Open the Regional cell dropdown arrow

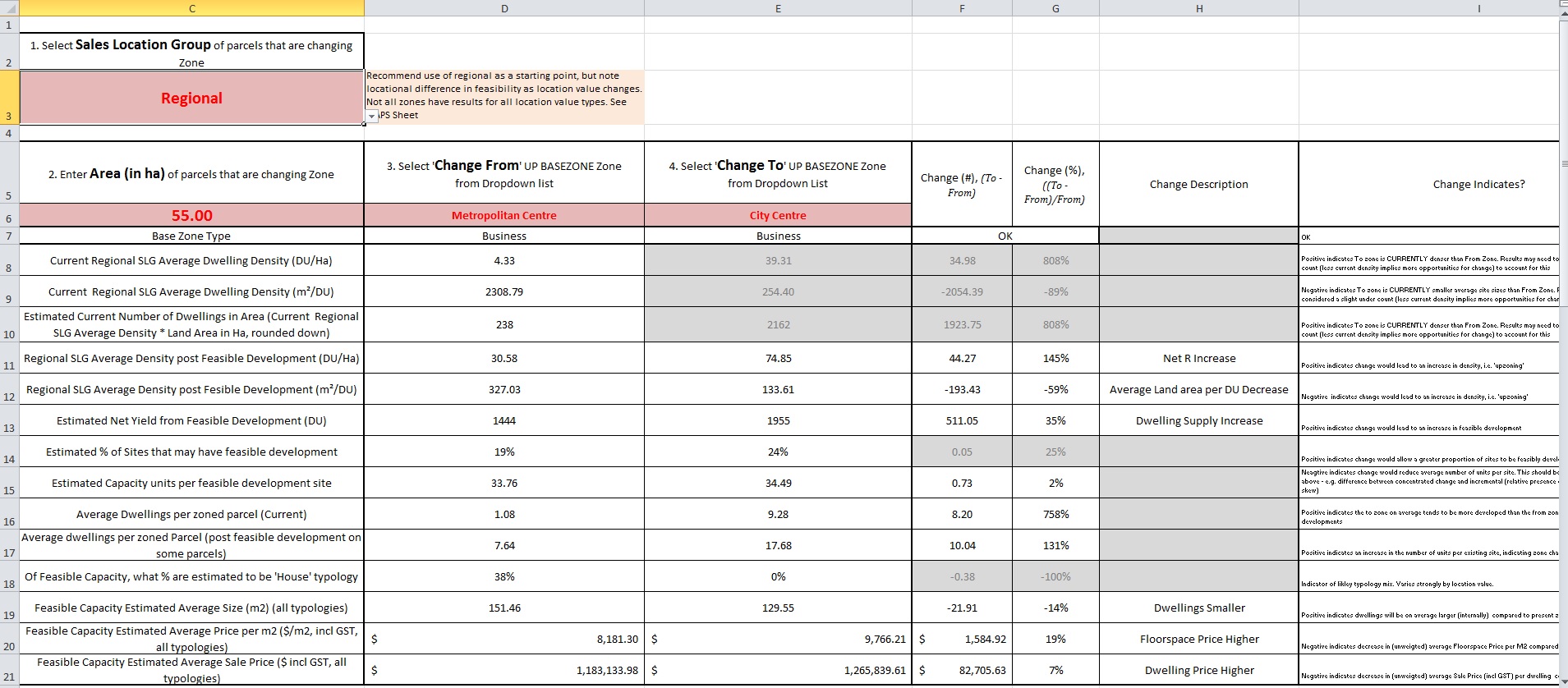pyautogui.click(x=371, y=117)
